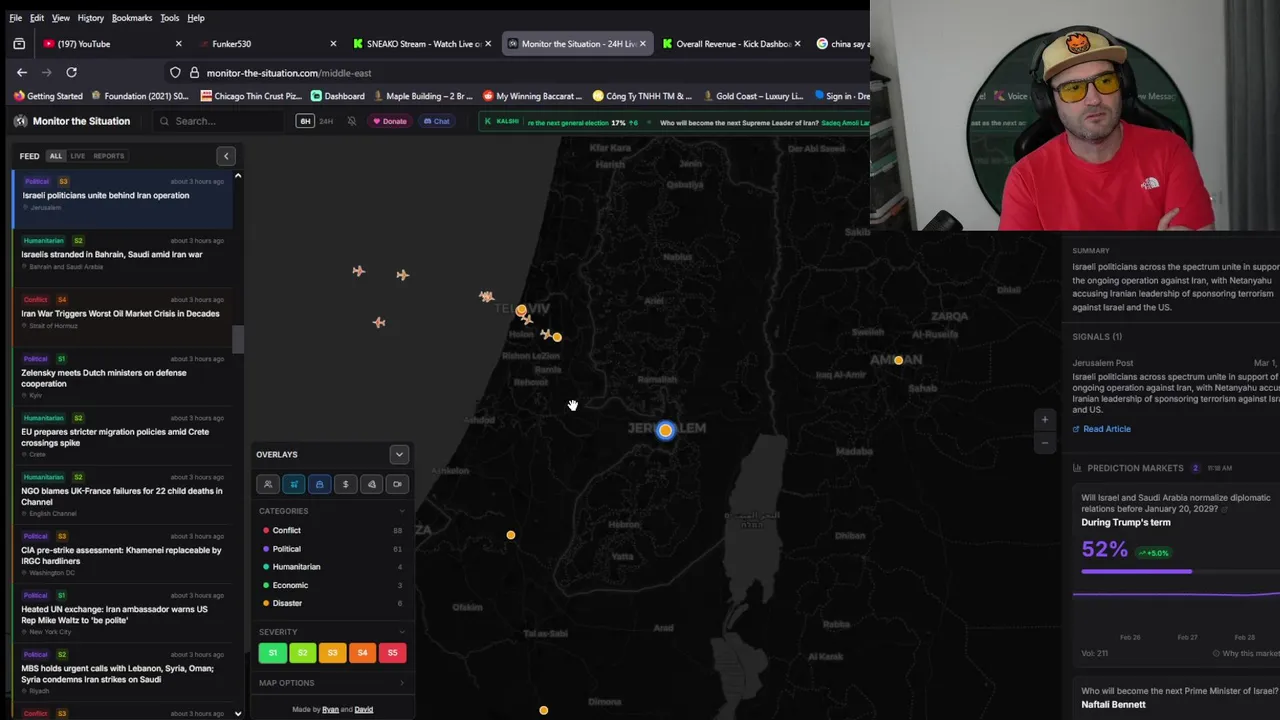This screenshot has width=1280, height=720.
Task: Switch to the Funker530 browser tab
Action: click(266, 44)
